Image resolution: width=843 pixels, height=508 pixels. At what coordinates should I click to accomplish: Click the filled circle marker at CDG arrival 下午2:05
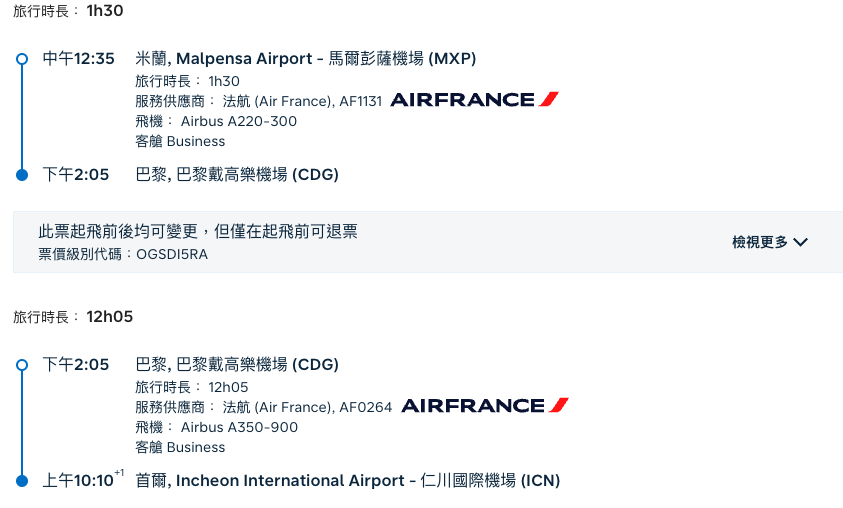click(x=22, y=175)
